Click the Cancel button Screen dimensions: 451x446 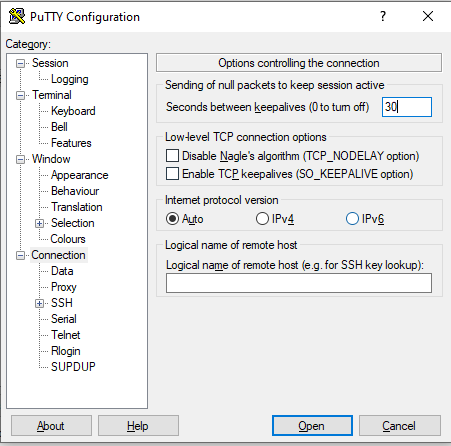[x=400, y=426]
